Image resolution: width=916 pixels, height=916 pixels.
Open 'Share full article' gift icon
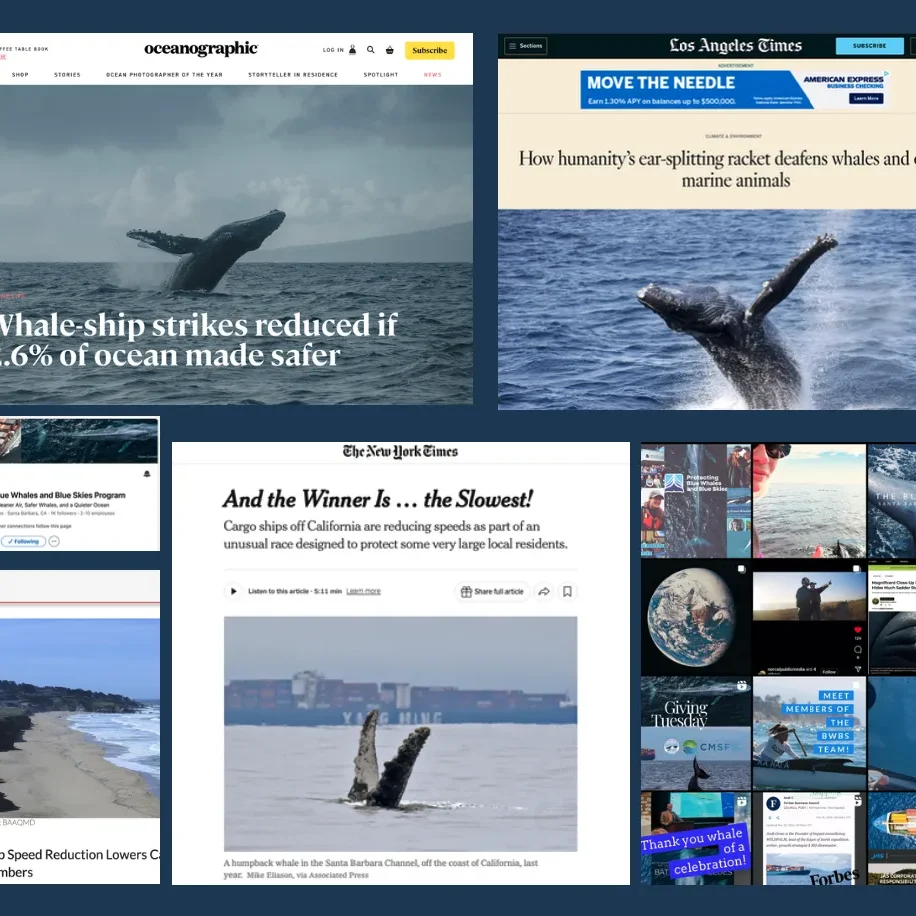click(x=490, y=591)
